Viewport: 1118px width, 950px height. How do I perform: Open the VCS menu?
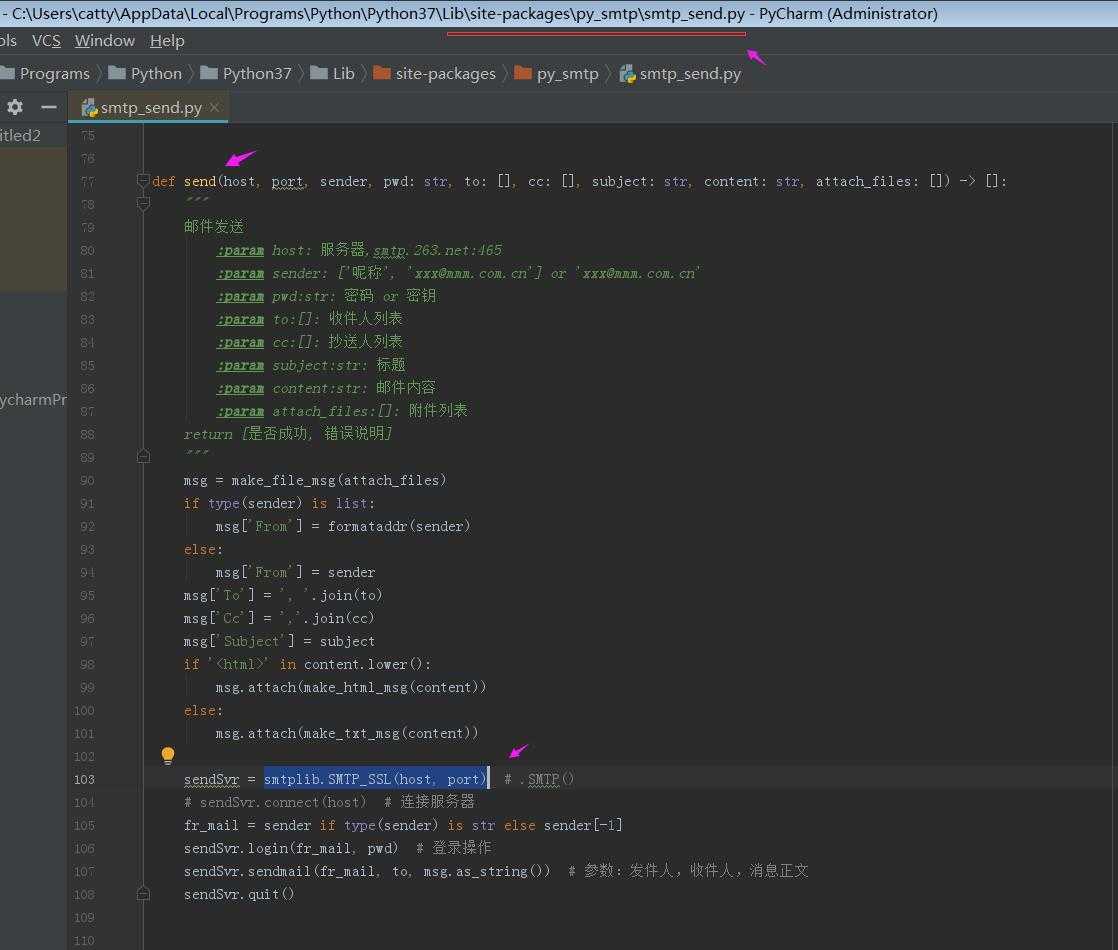coord(46,41)
